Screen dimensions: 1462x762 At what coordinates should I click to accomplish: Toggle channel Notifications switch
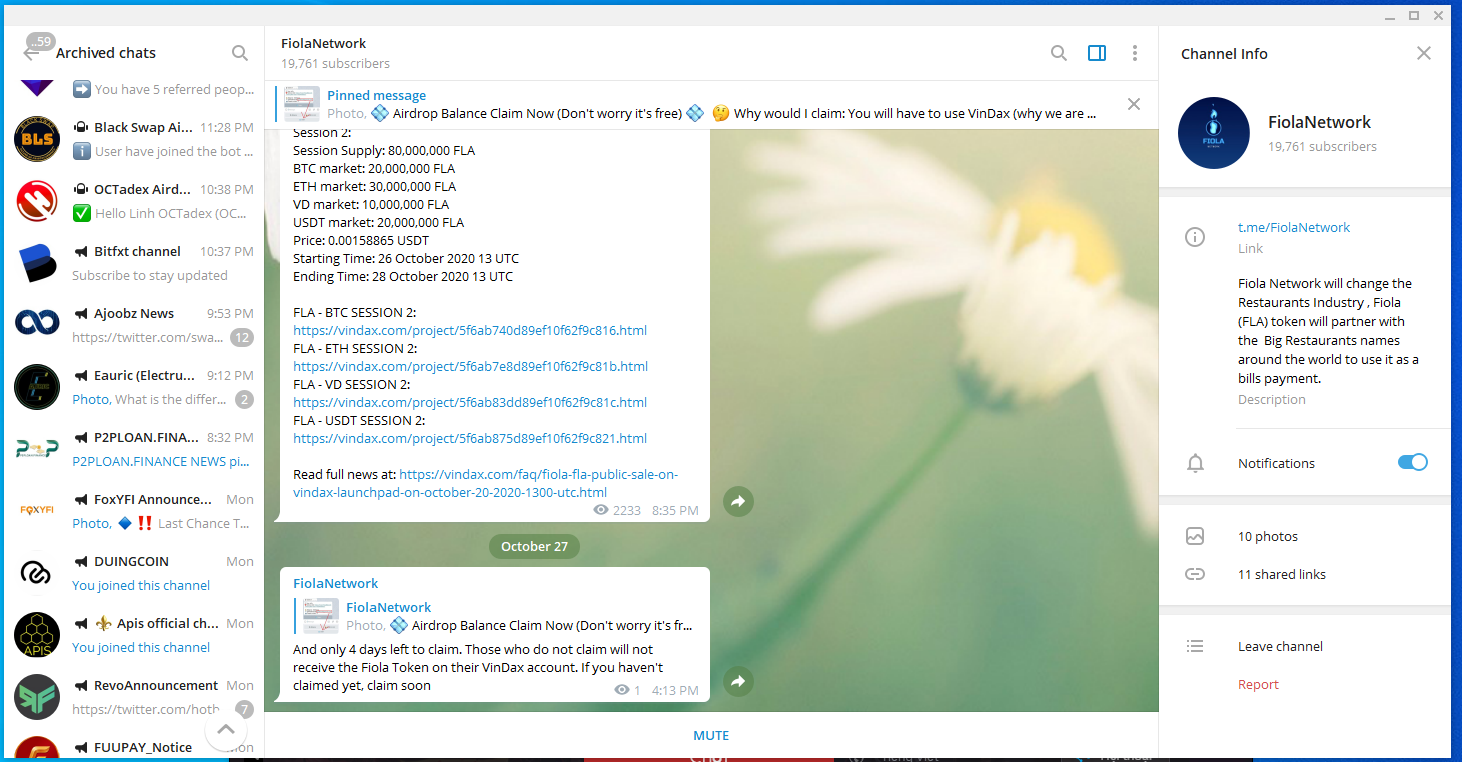1413,462
